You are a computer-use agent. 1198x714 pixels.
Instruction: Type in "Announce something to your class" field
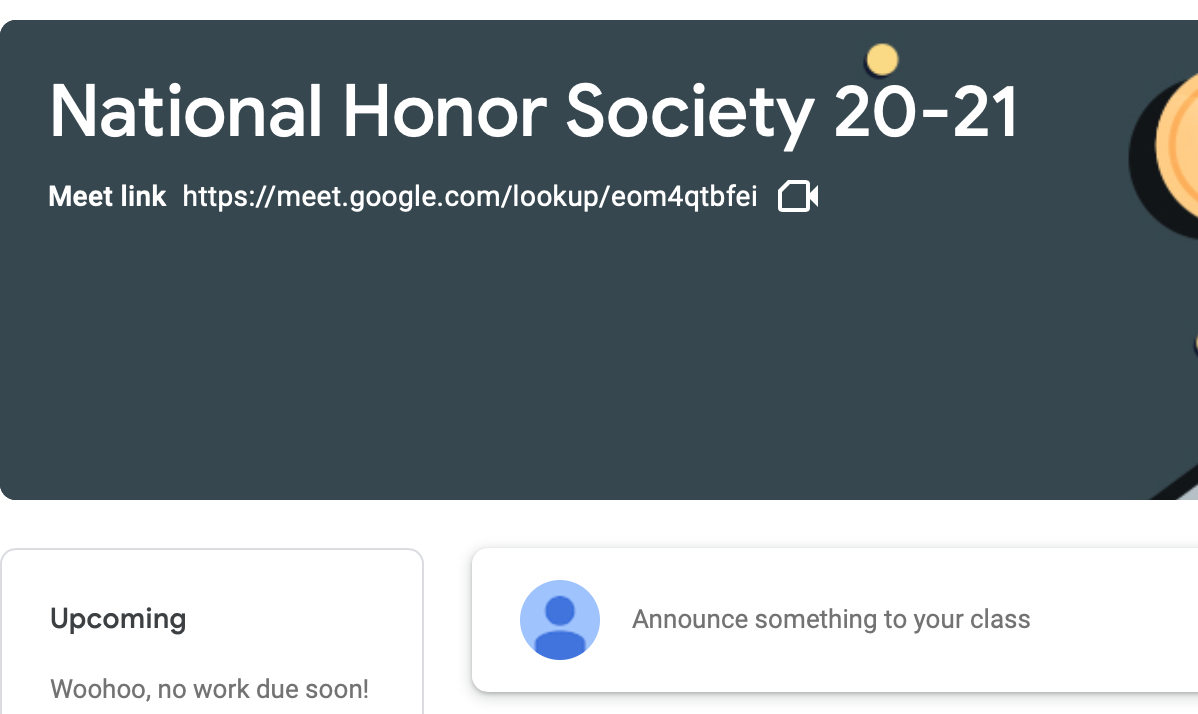click(830, 620)
